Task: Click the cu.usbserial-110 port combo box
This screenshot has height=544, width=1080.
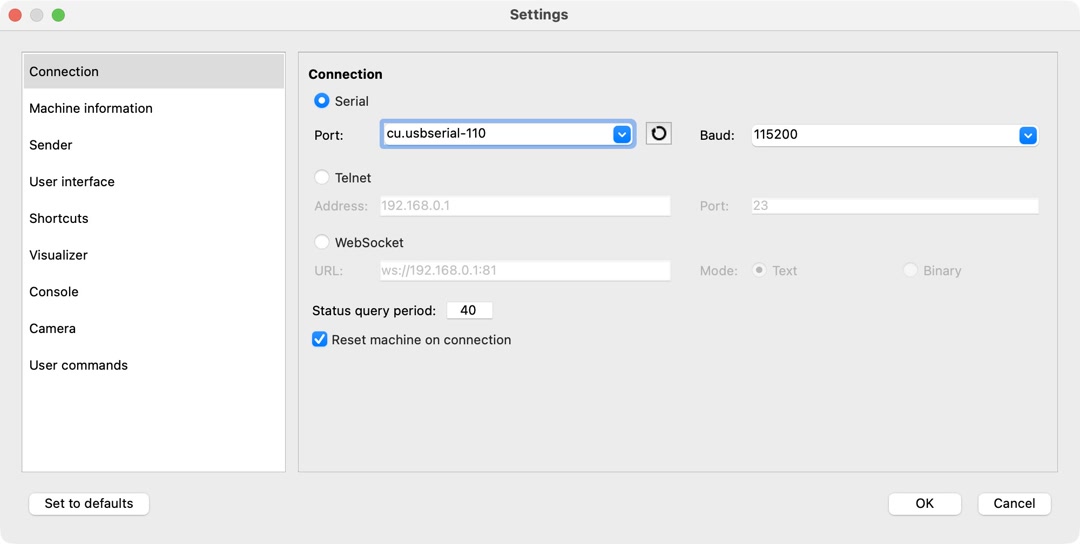Action: click(x=497, y=134)
